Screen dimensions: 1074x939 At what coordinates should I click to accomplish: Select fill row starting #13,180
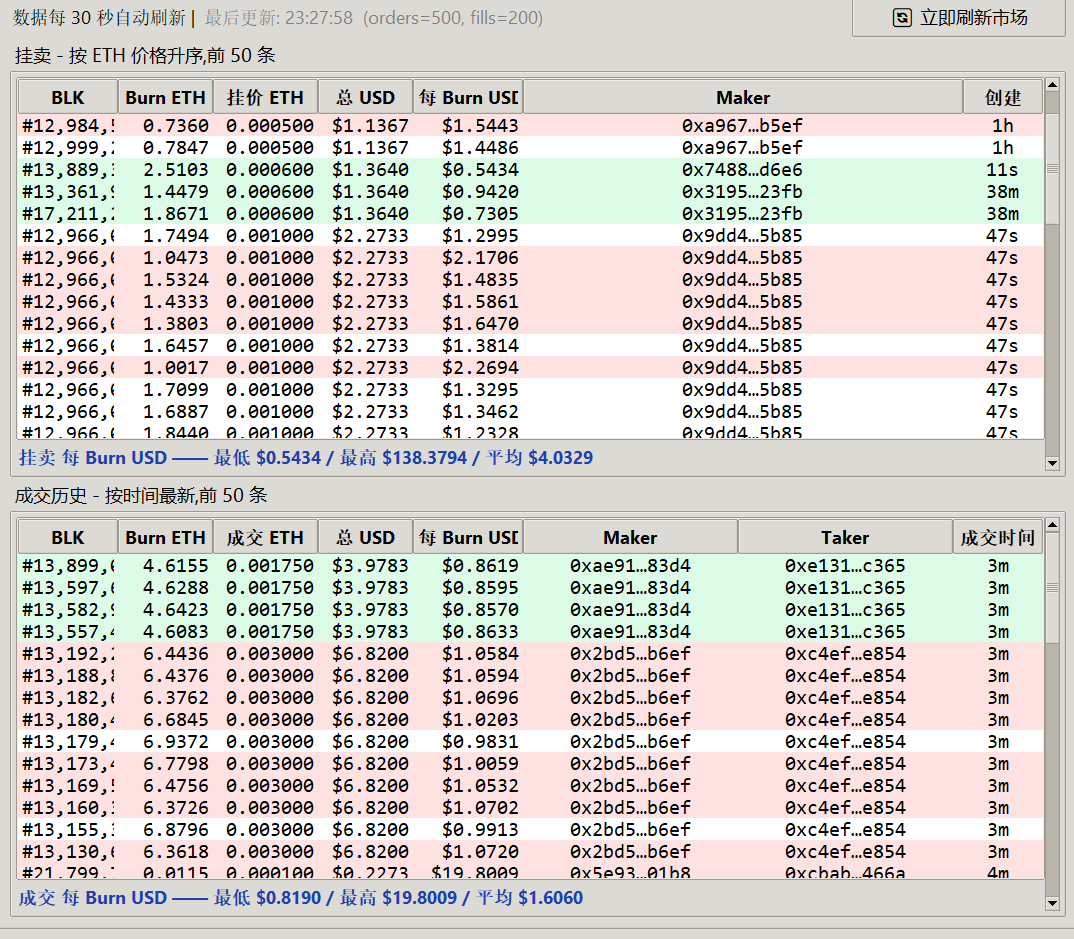point(531,719)
